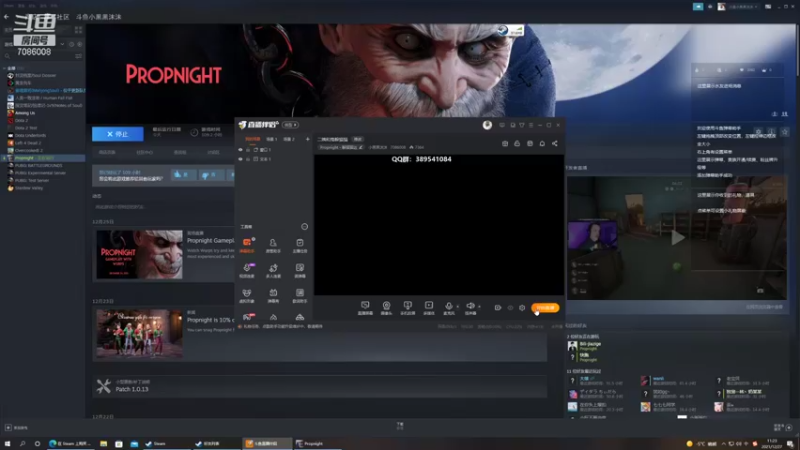Click the record video icon
This screenshot has height=450, width=800.
coord(497,308)
